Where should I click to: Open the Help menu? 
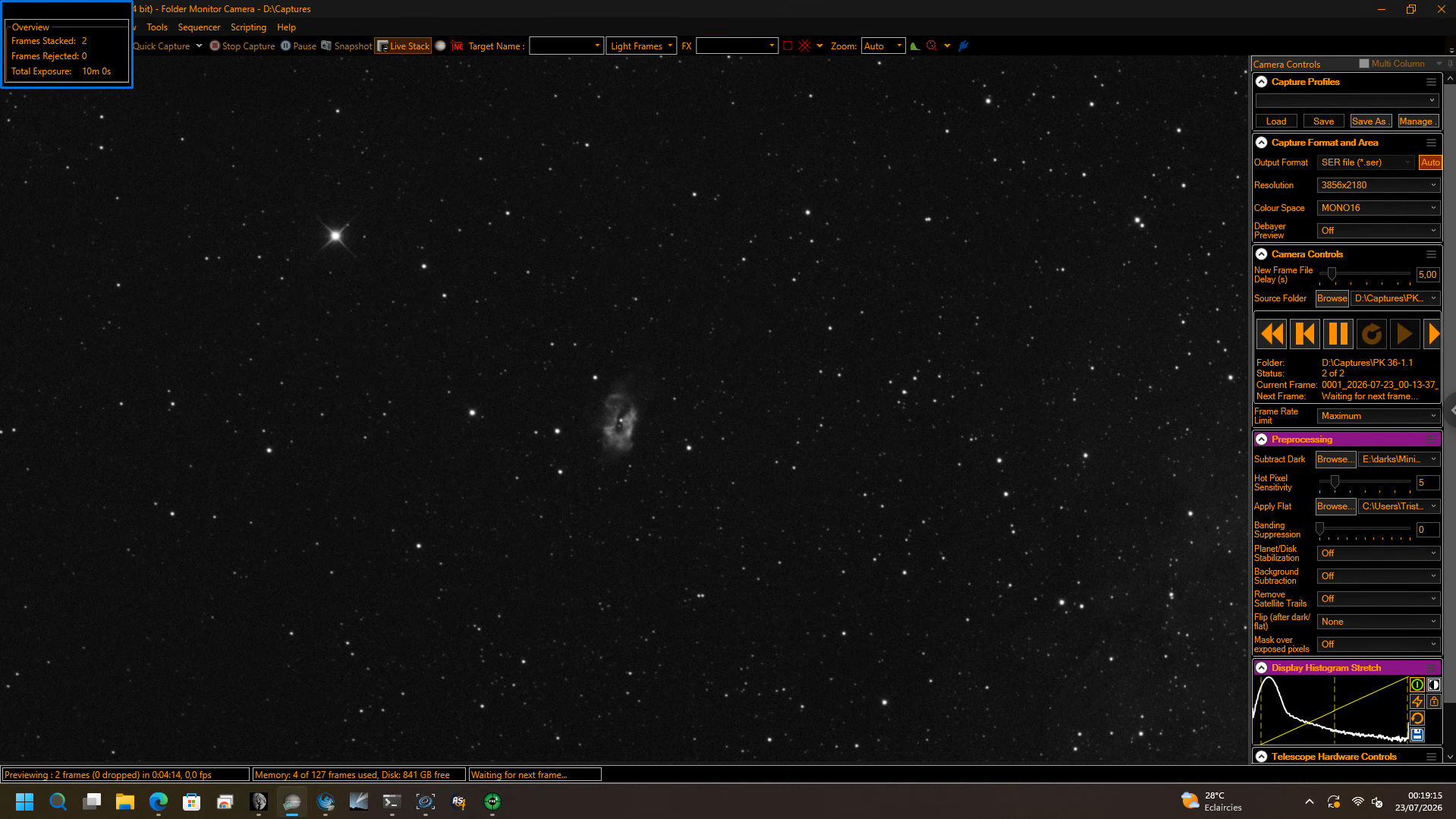(286, 27)
